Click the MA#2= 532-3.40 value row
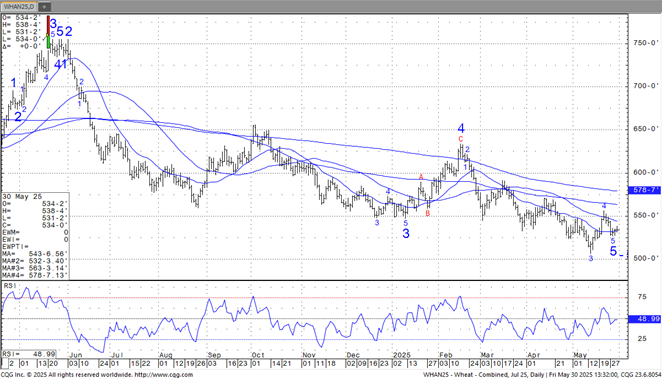This screenshot has height=379, width=662. tap(35, 261)
